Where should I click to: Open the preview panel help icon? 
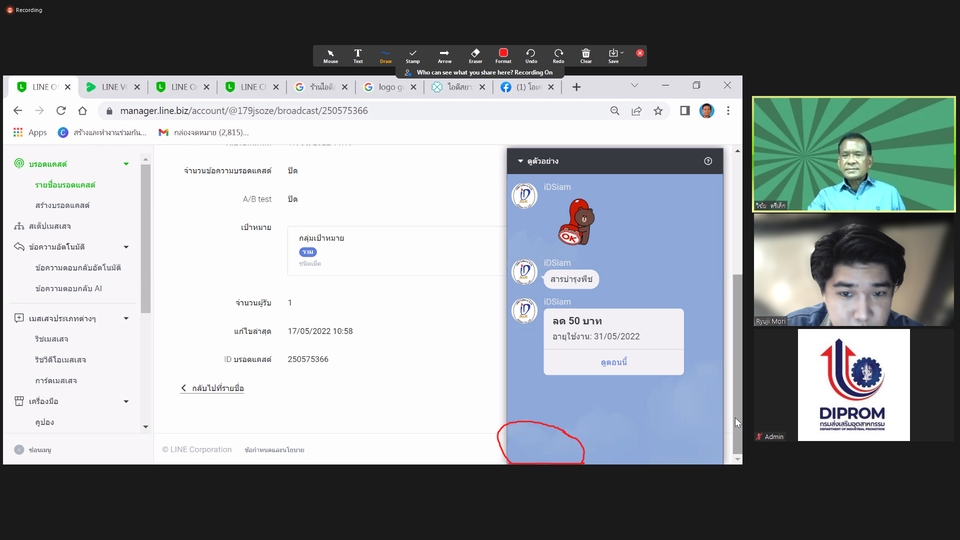pos(708,161)
